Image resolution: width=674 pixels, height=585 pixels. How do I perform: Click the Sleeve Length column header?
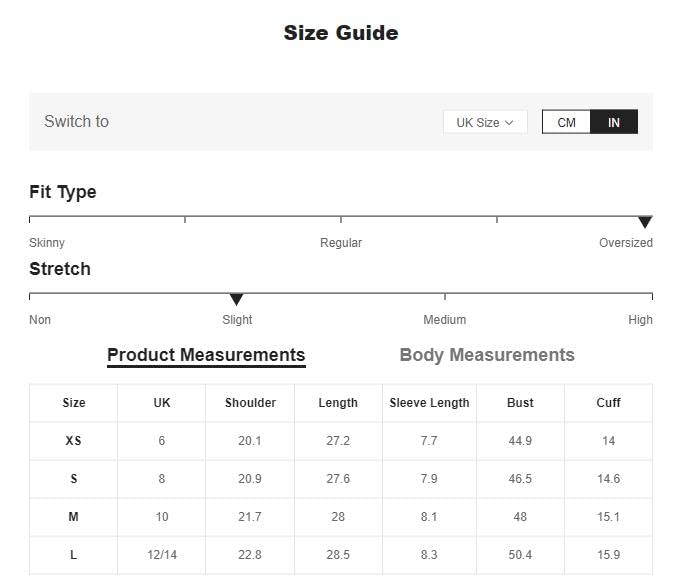[429, 403]
